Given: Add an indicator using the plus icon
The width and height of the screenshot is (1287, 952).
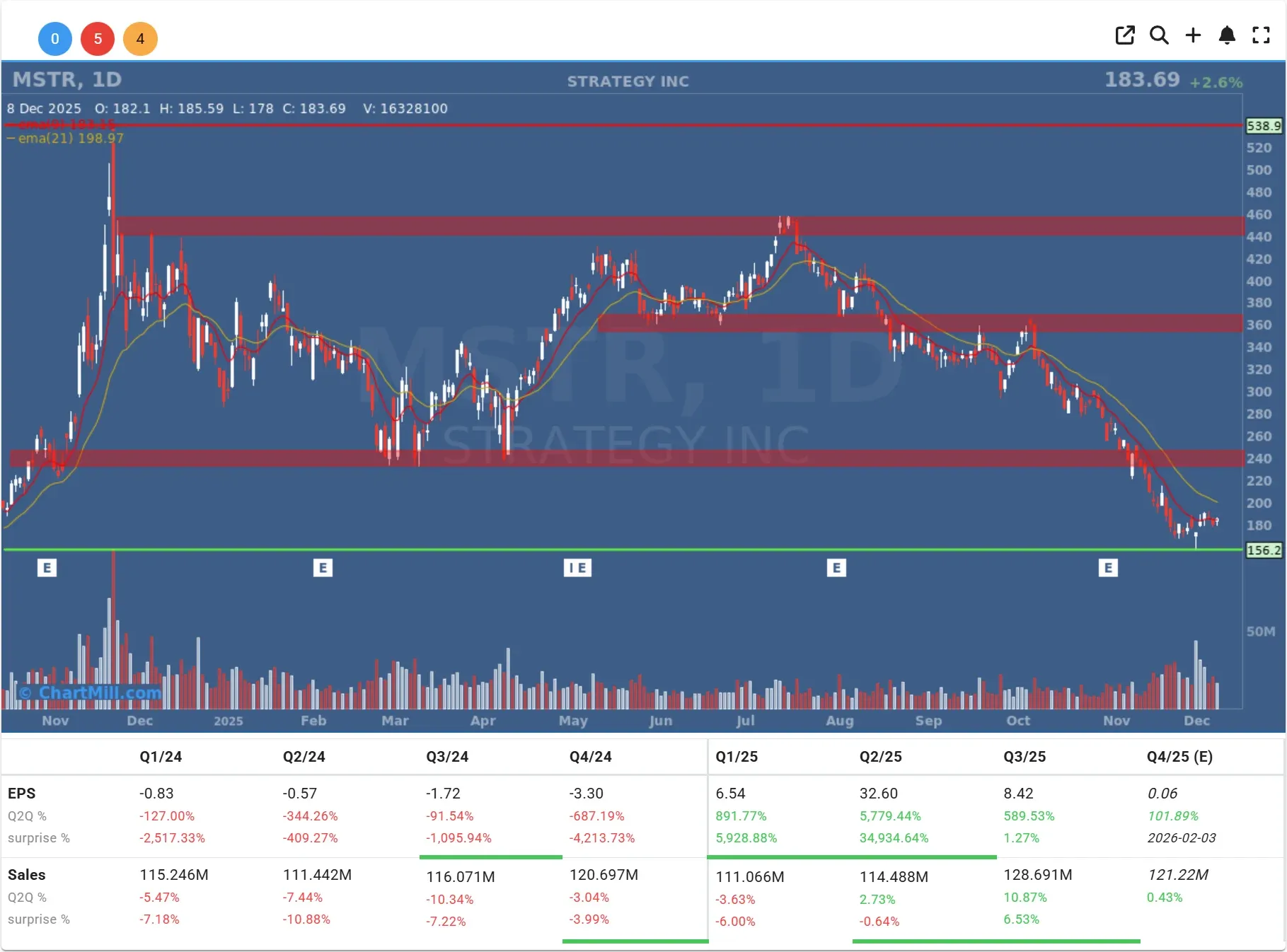Looking at the screenshot, I should tap(1193, 35).
